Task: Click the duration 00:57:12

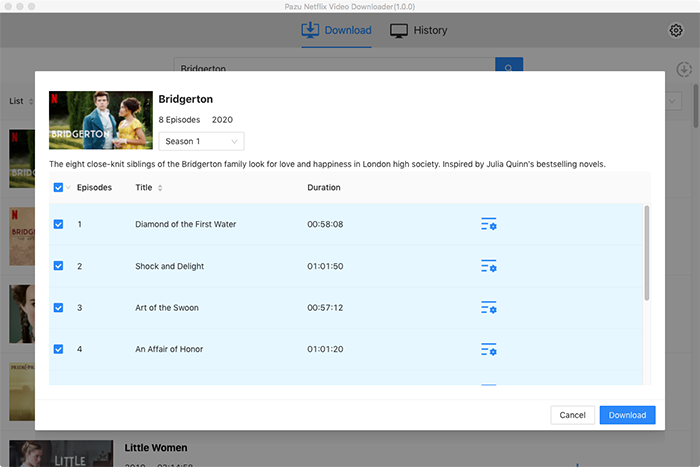Action: click(325, 308)
